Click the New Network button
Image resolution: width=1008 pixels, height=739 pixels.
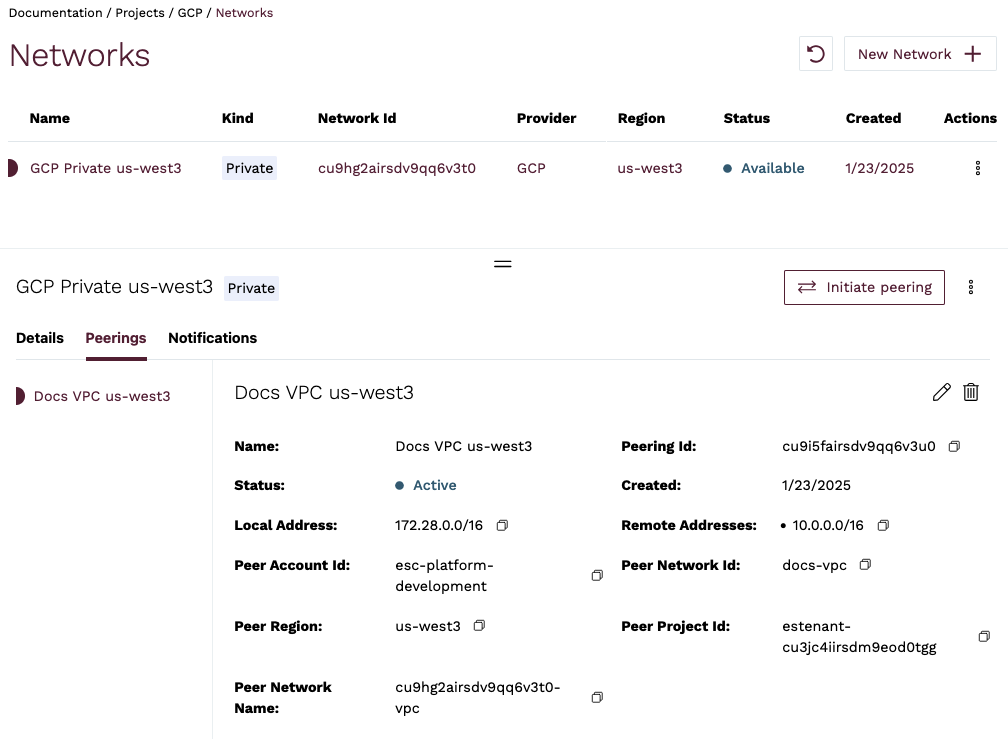click(x=920, y=54)
